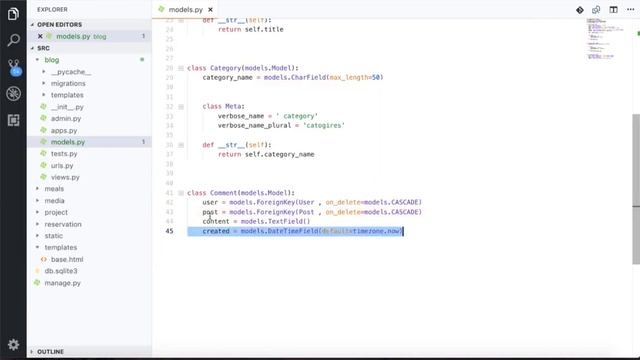Fold the Comment class at line 41
The height and width of the screenshot is (360, 640).
(181, 193)
